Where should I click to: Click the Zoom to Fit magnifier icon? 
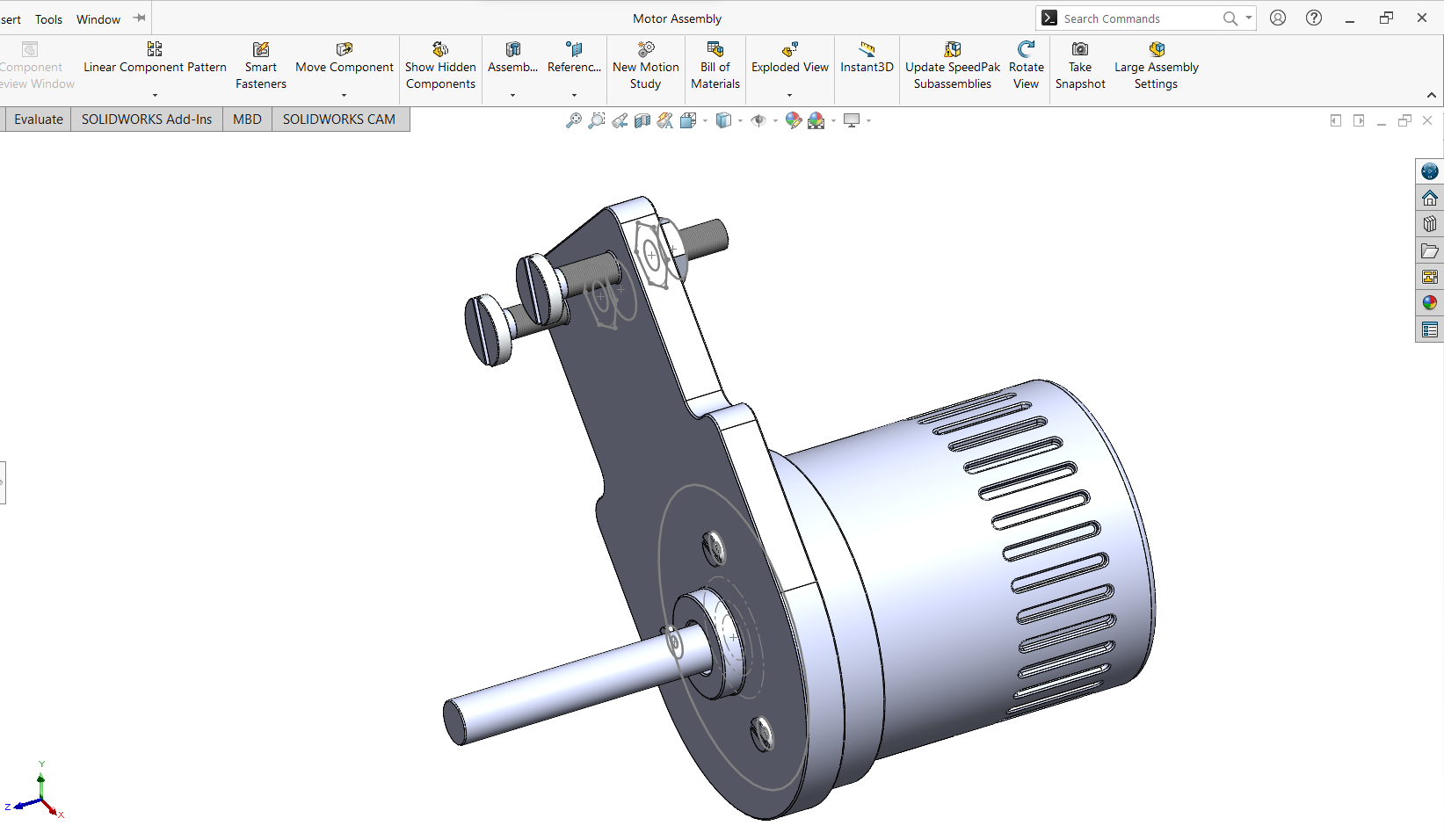click(x=574, y=120)
